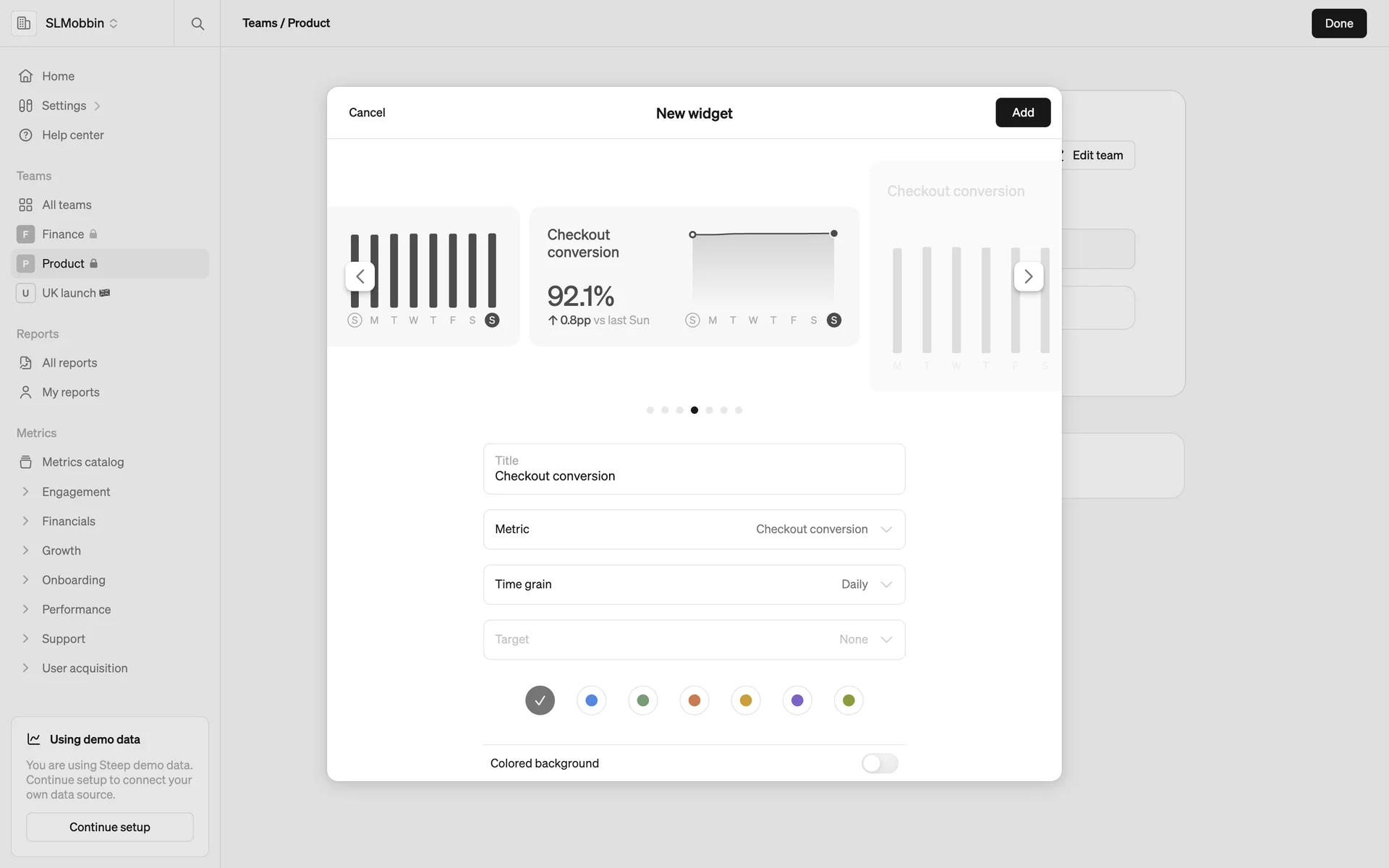Click the Help center question-mark icon
This screenshot has height=868, width=1389.
click(26, 135)
